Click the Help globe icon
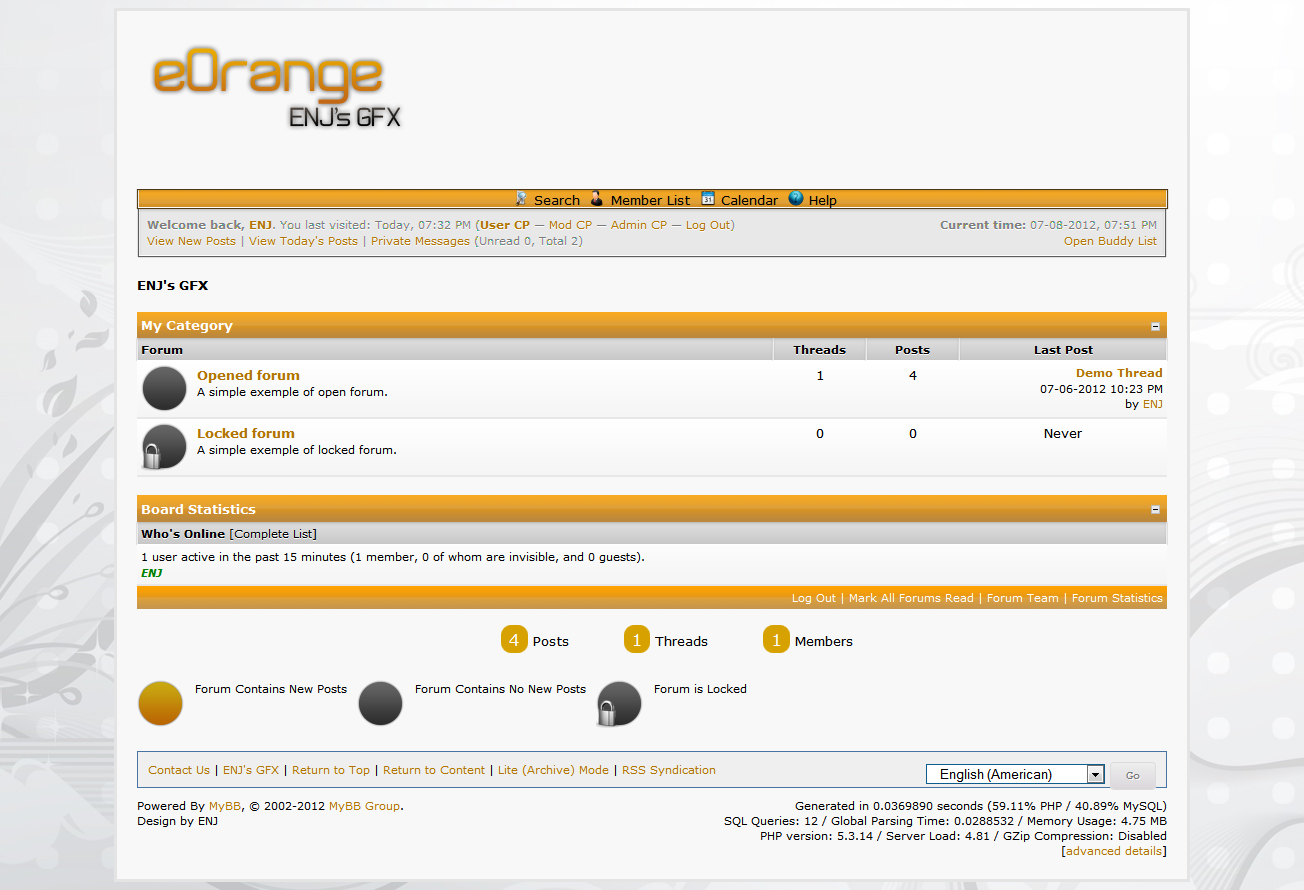 point(796,199)
